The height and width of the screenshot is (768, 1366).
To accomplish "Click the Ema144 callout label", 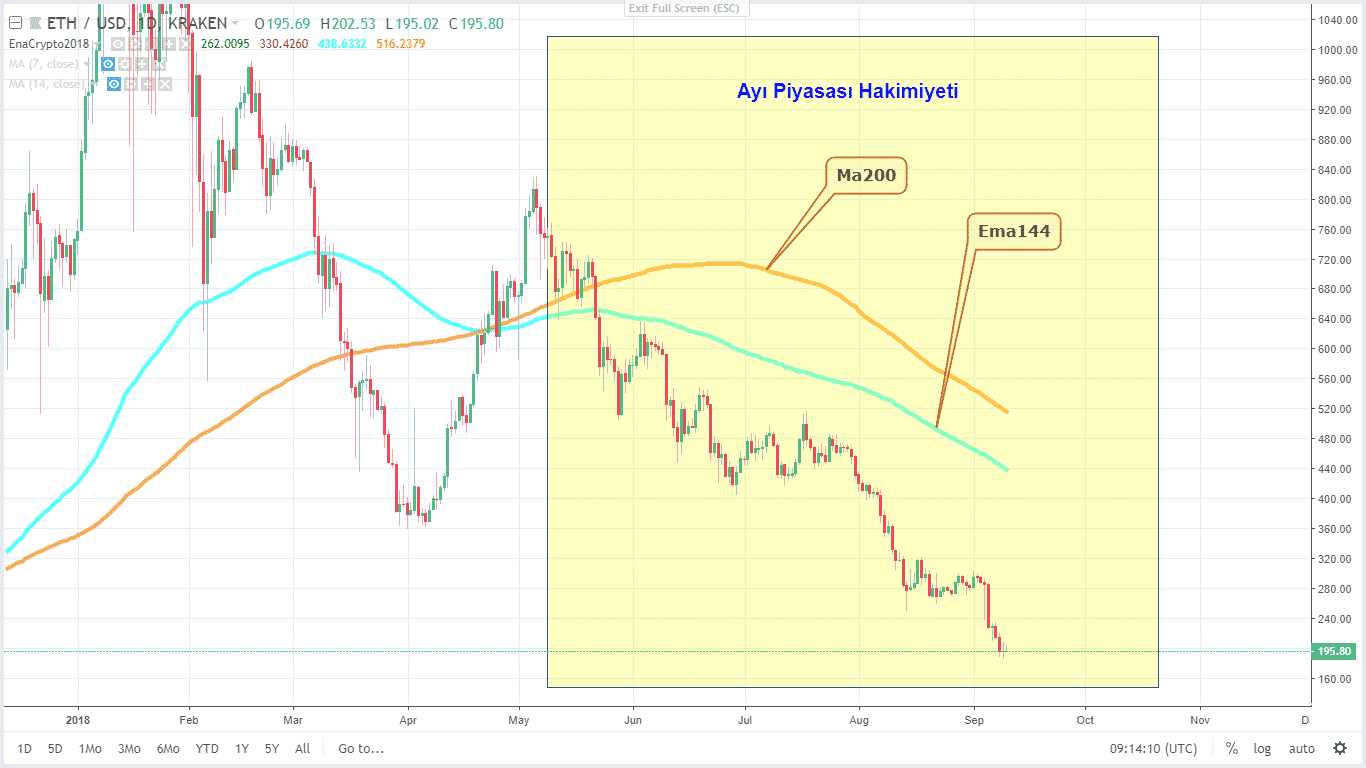I will [x=1014, y=231].
